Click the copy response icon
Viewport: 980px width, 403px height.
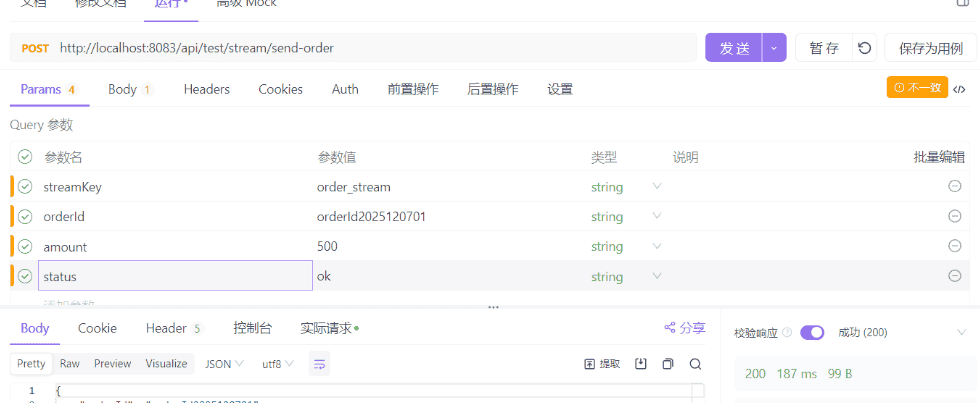coord(668,364)
